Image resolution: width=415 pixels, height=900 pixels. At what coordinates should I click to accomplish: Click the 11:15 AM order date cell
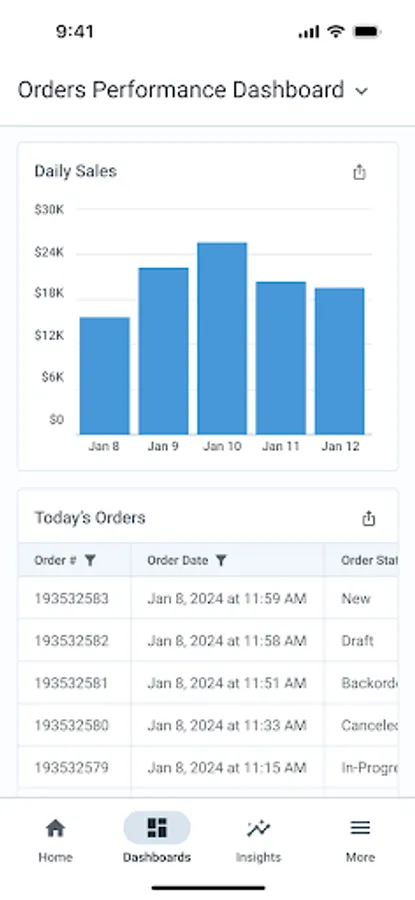[x=227, y=767]
